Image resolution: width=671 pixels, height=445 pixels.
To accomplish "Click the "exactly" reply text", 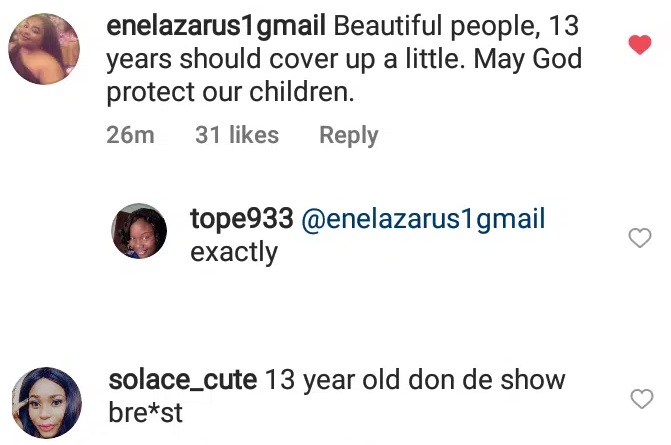I will coord(234,252).
